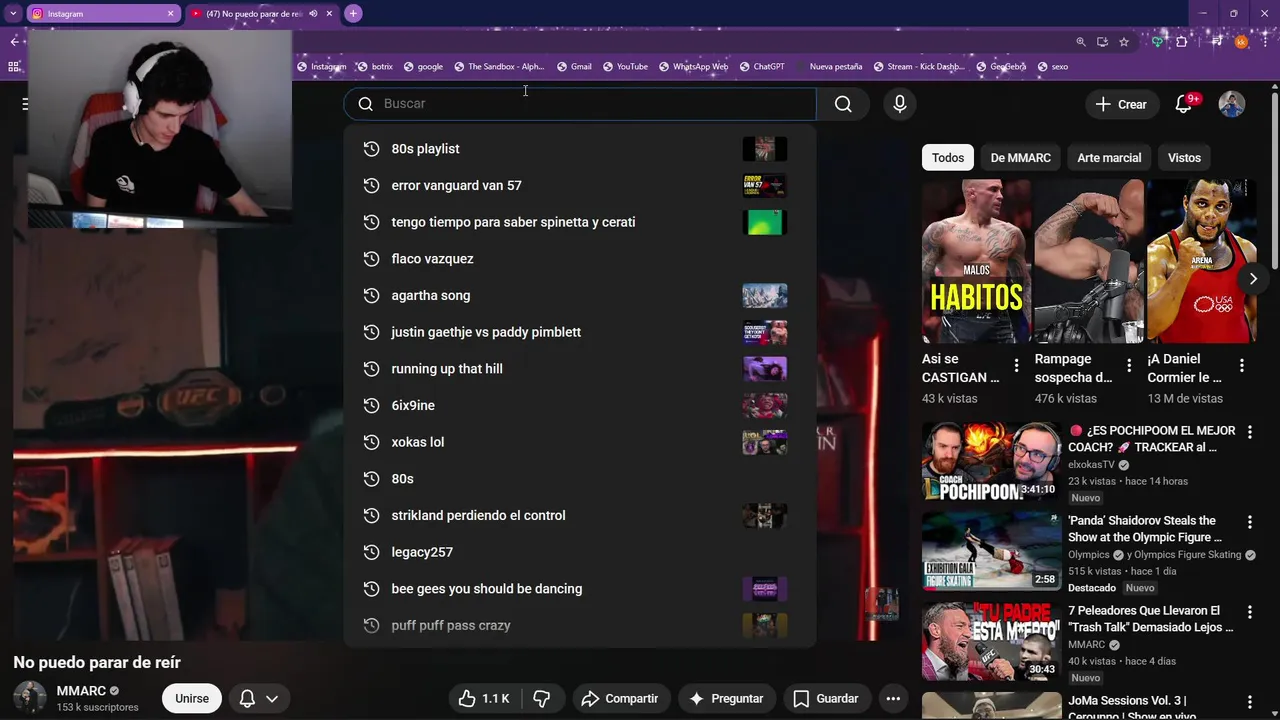Open the 'Nueva pestaña' bookmark
The image size is (1280, 720).
pos(835,67)
